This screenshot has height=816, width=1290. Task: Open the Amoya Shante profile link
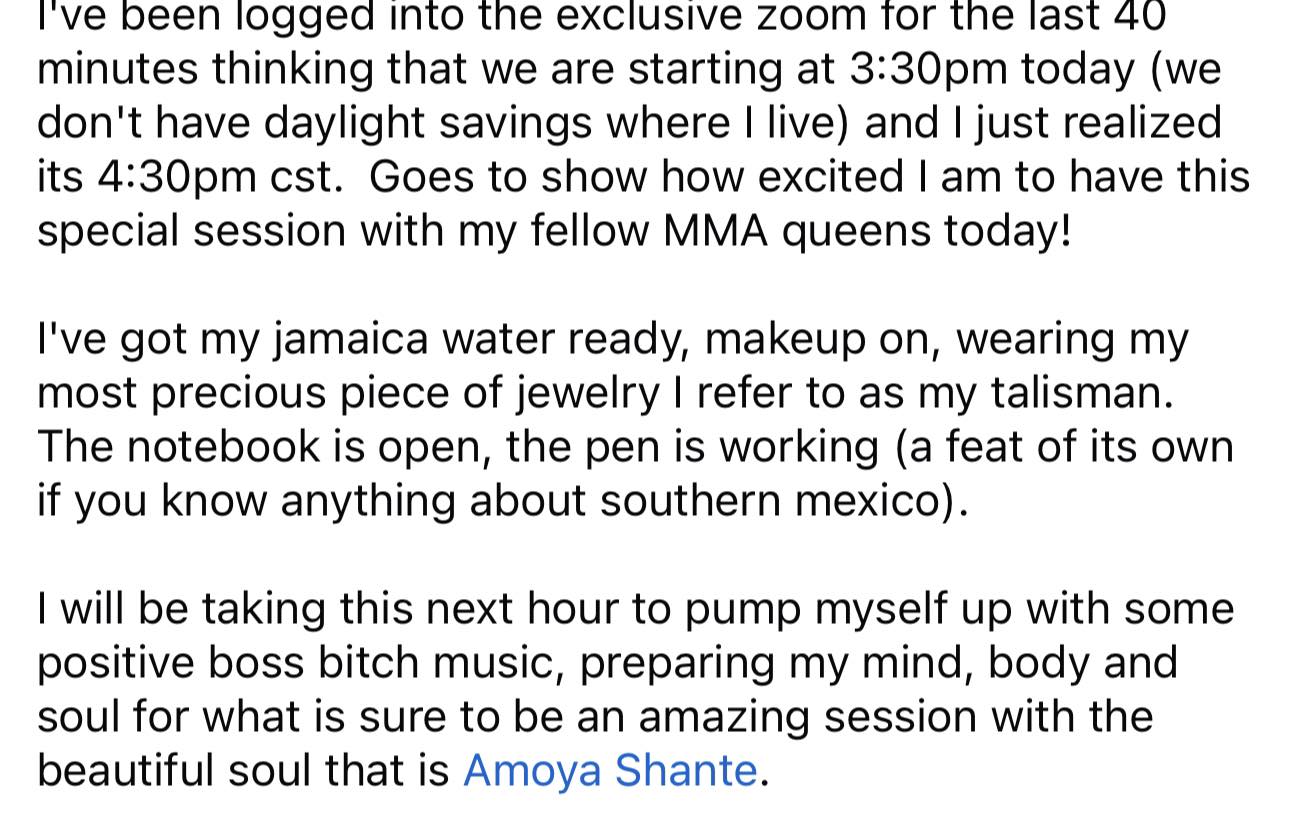(610, 770)
